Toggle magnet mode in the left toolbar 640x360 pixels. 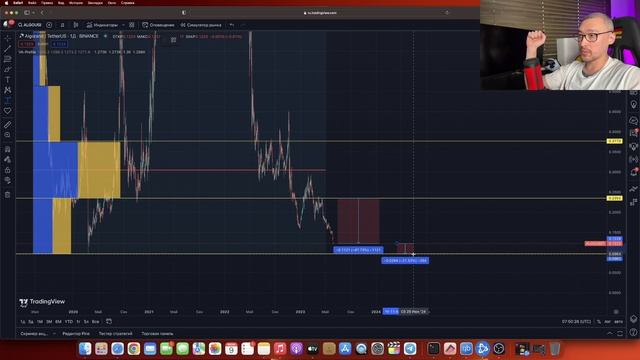click(7, 149)
